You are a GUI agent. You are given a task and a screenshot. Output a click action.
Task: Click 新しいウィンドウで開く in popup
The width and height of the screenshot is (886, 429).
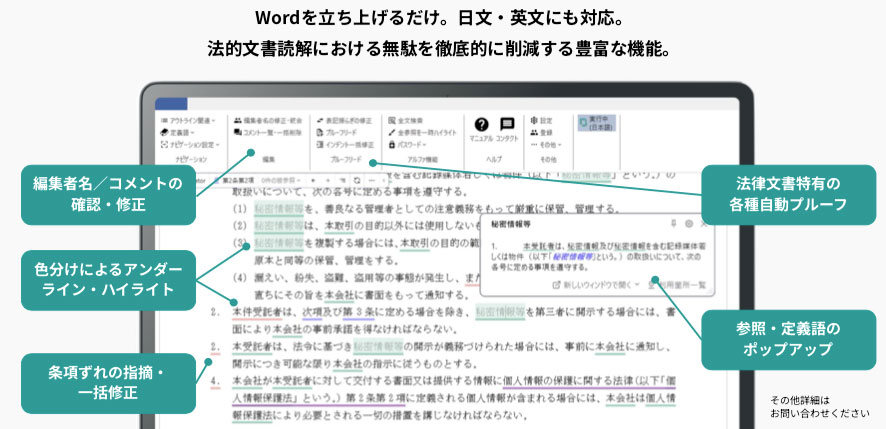coord(592,285)
